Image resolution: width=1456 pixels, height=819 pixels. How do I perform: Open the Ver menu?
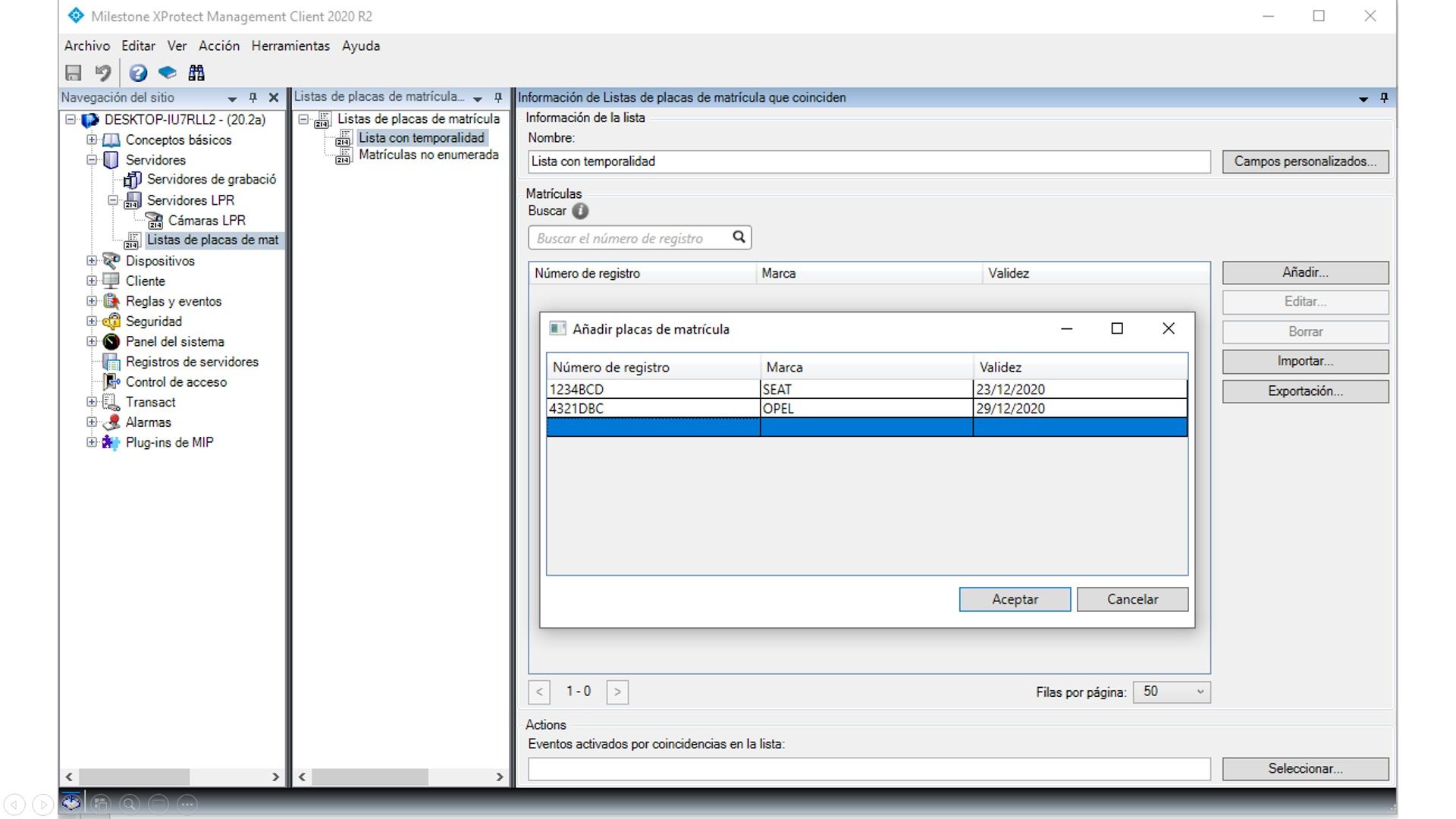[177, 46]
